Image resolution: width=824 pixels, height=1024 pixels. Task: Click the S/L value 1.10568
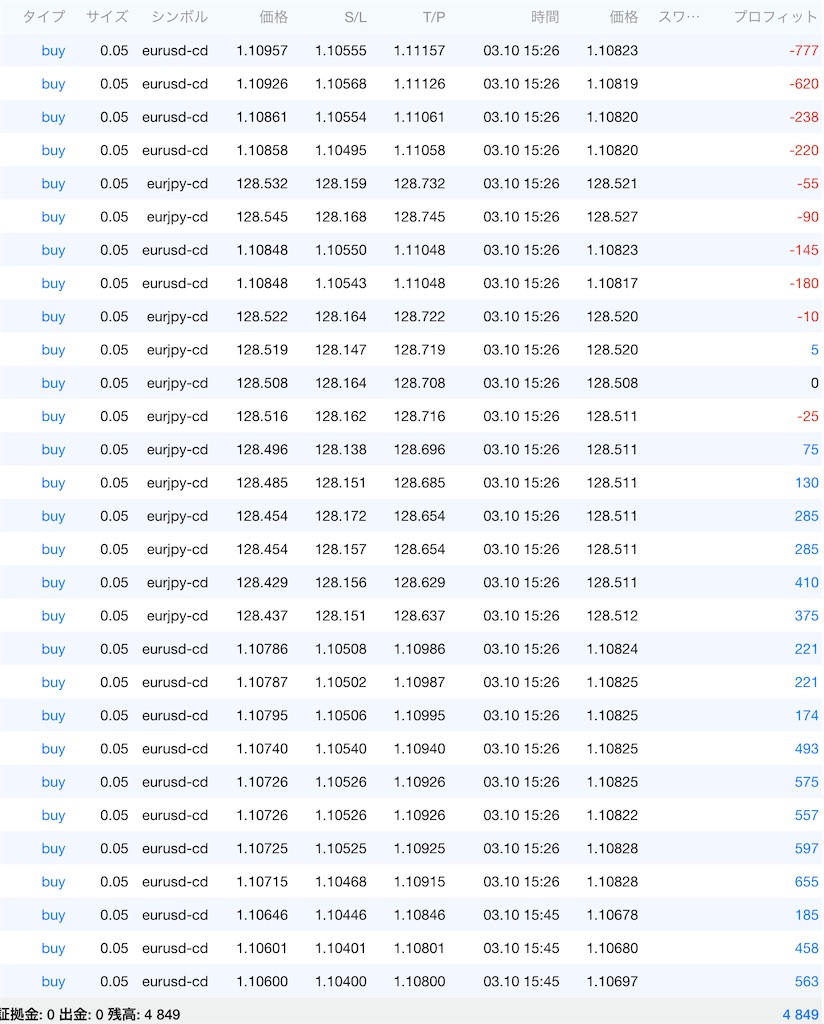click(x=341, y=84)
